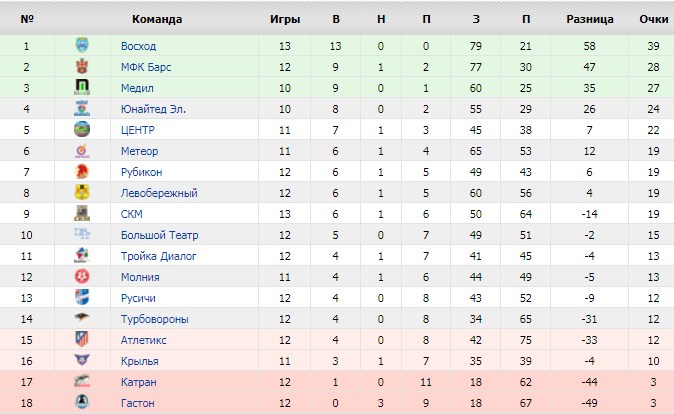Go to the Тройка Диалог team page

pyautogui.click(x=159, y=256)
